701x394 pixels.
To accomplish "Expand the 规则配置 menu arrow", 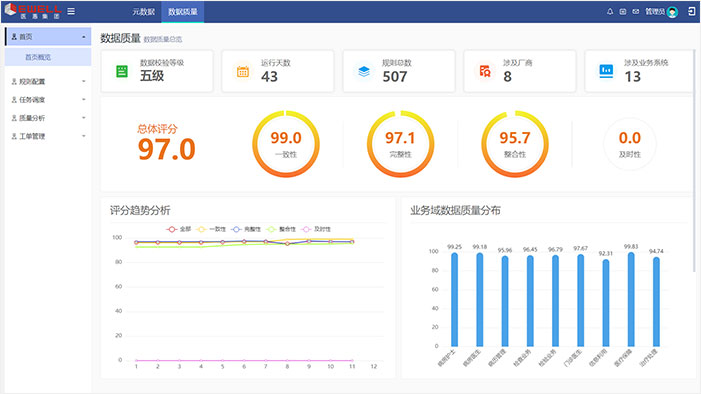I will [x=84, y=81].
